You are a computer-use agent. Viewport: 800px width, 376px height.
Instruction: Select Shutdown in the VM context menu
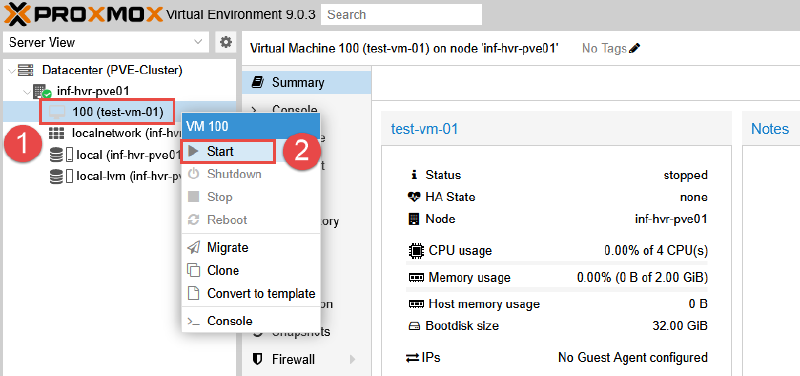pyautogui.click(x=251, y=174)
